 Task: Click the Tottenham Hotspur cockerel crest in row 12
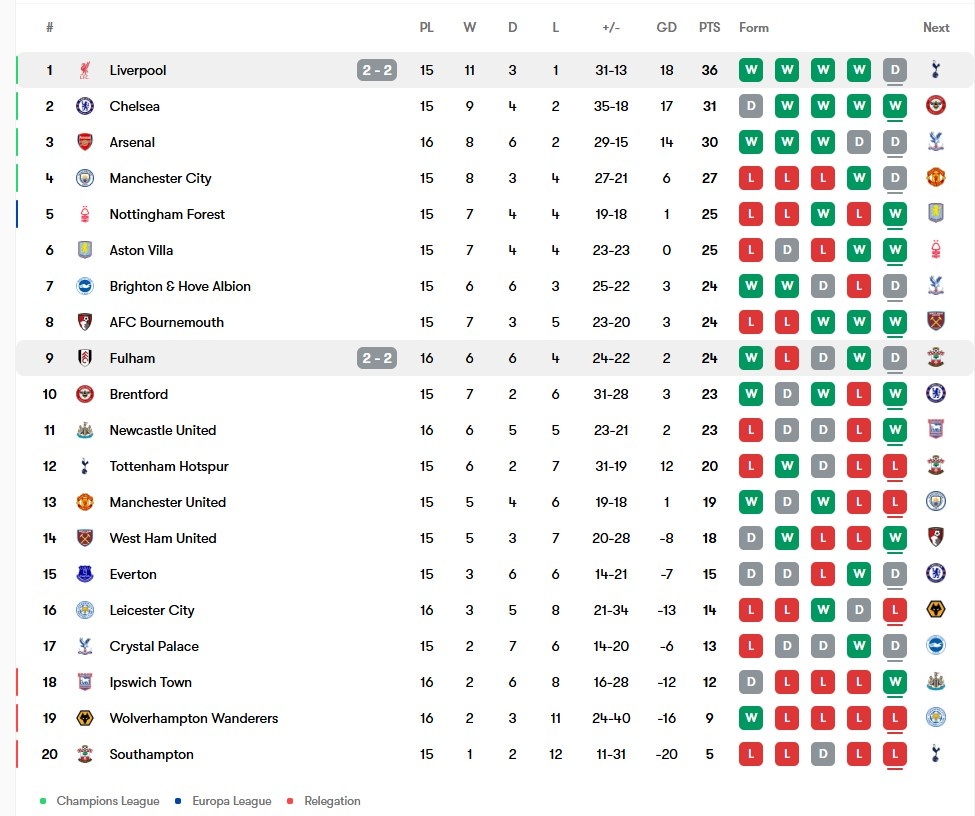pos(85,466)
